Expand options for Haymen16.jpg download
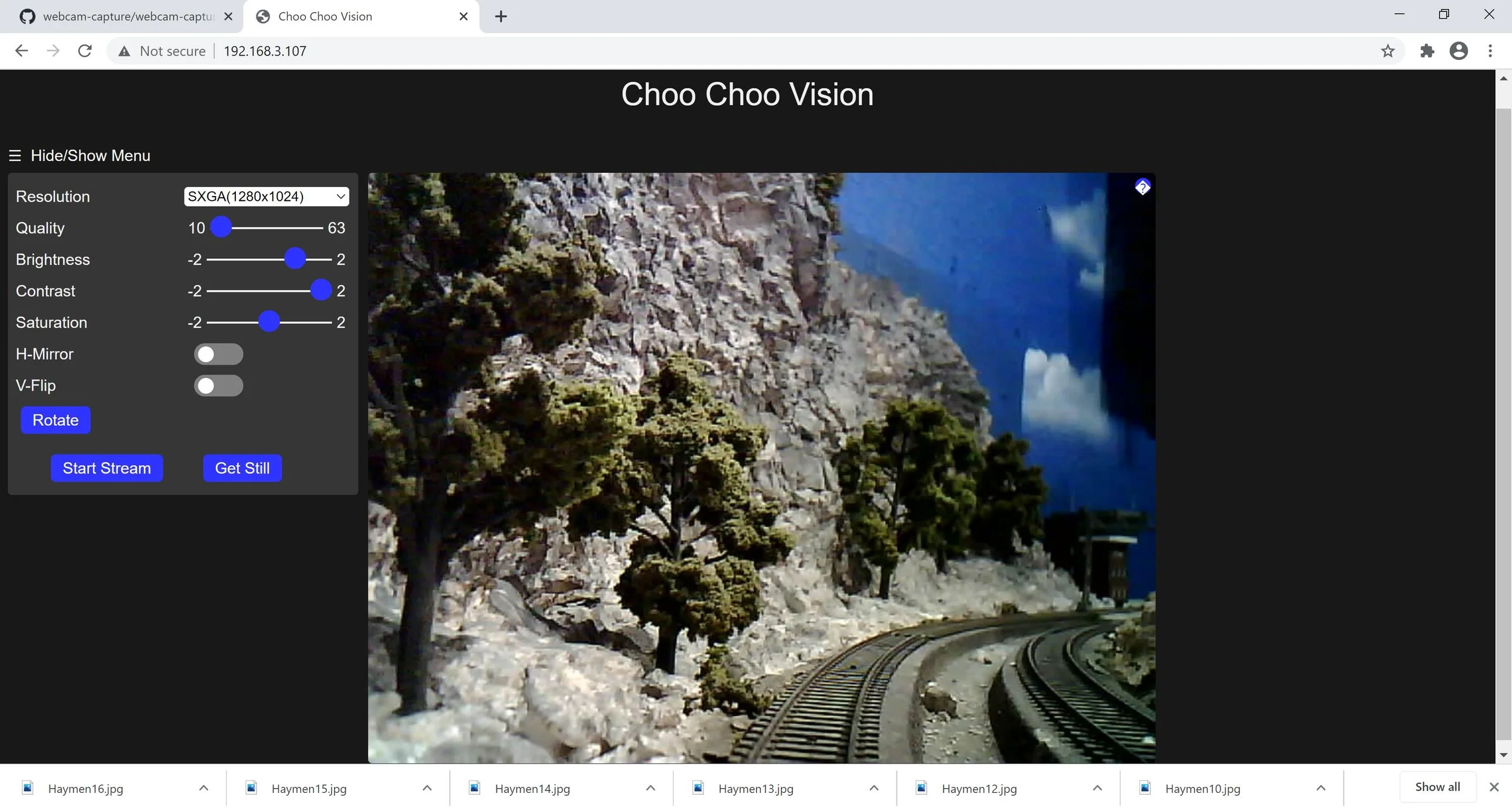The image size is (1512, 811). (204, 788)
